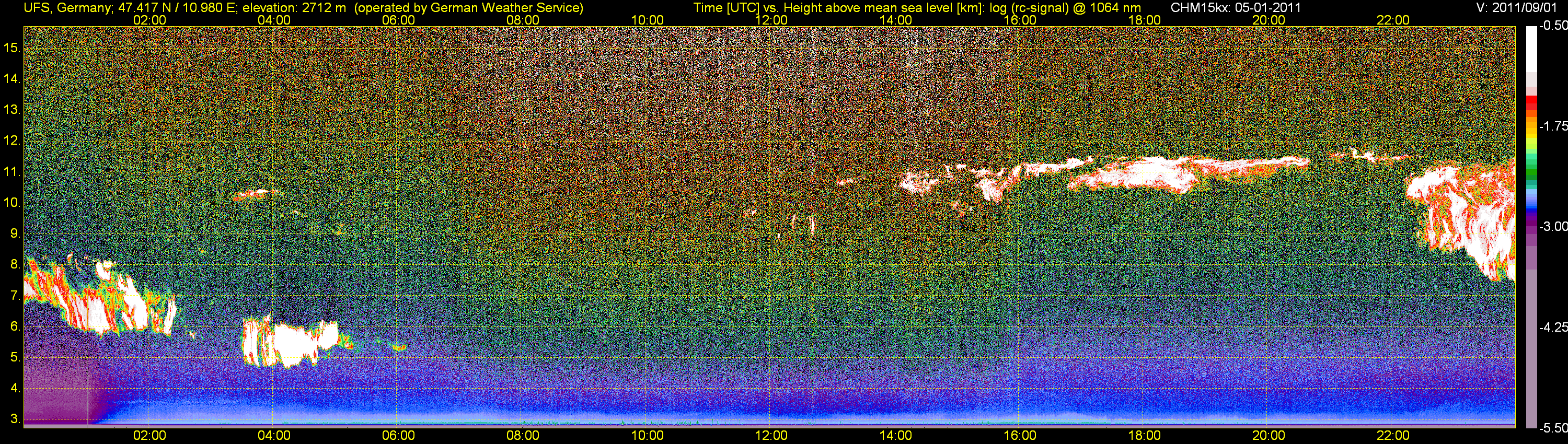Viewport: 1568px width, 444px height.
Task: Click the '11.' height axis label
Action: click(12, 171)
